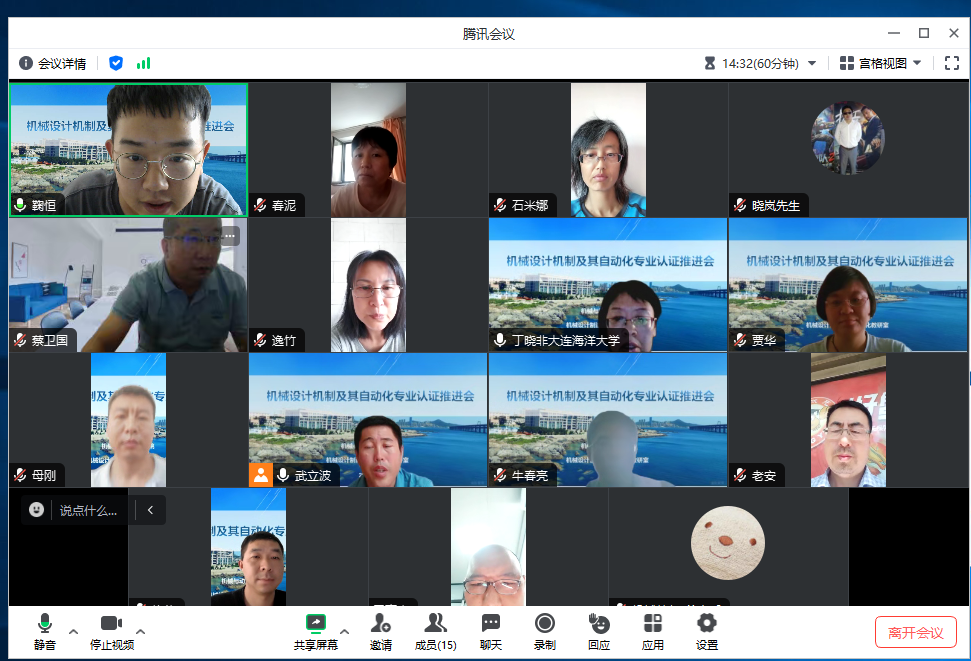Viewport: 971px width, 661px height.
Task: Expand the 14:32 meeting timer dropdown
Action: 811,63
